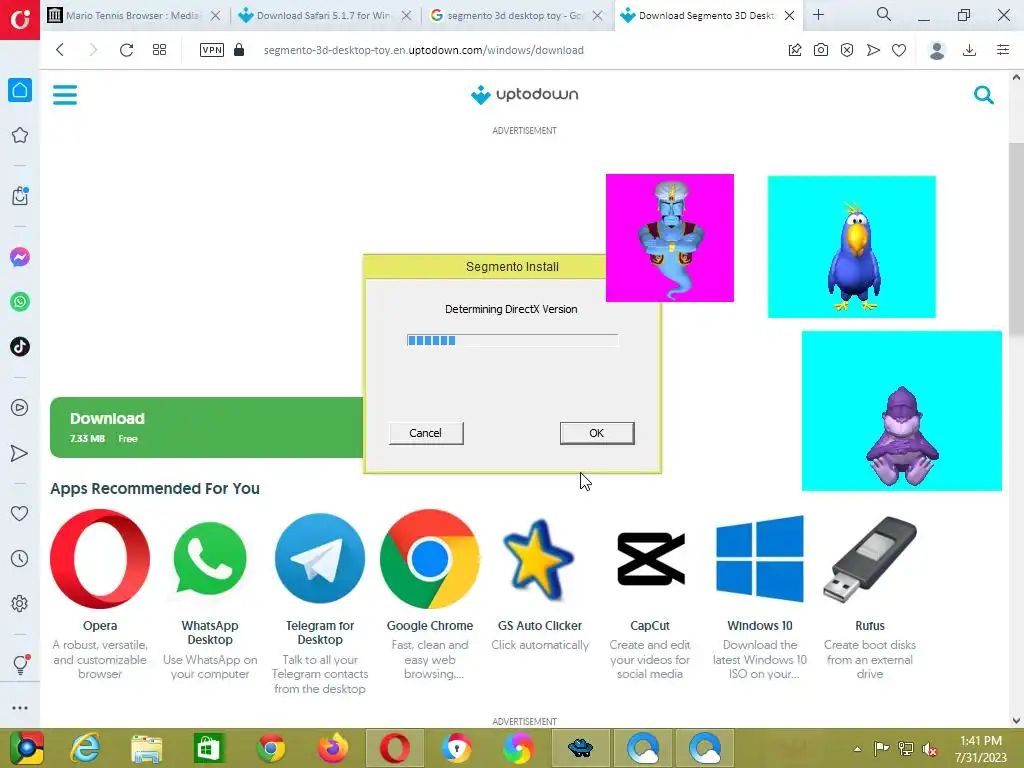Open Windows 10 recommended app

click(760, 559)
